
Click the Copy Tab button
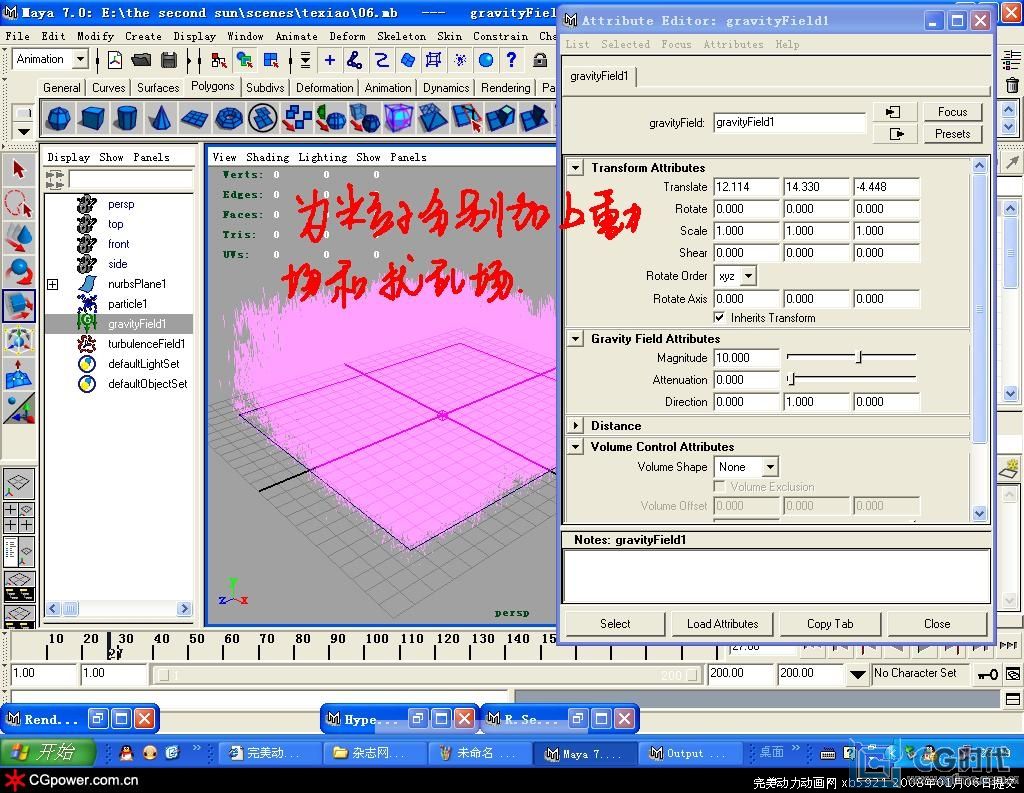click(x=830, y=624)
